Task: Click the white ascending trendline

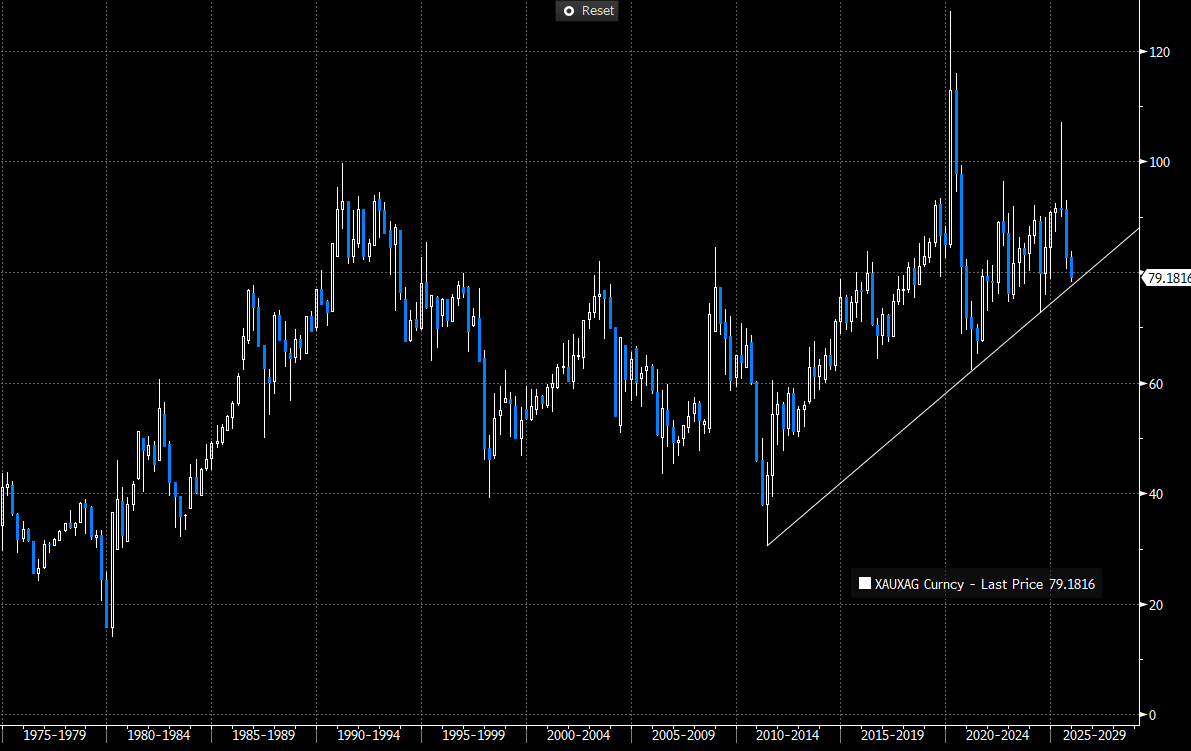Action: pyautogui.click(x=953, y=387)
